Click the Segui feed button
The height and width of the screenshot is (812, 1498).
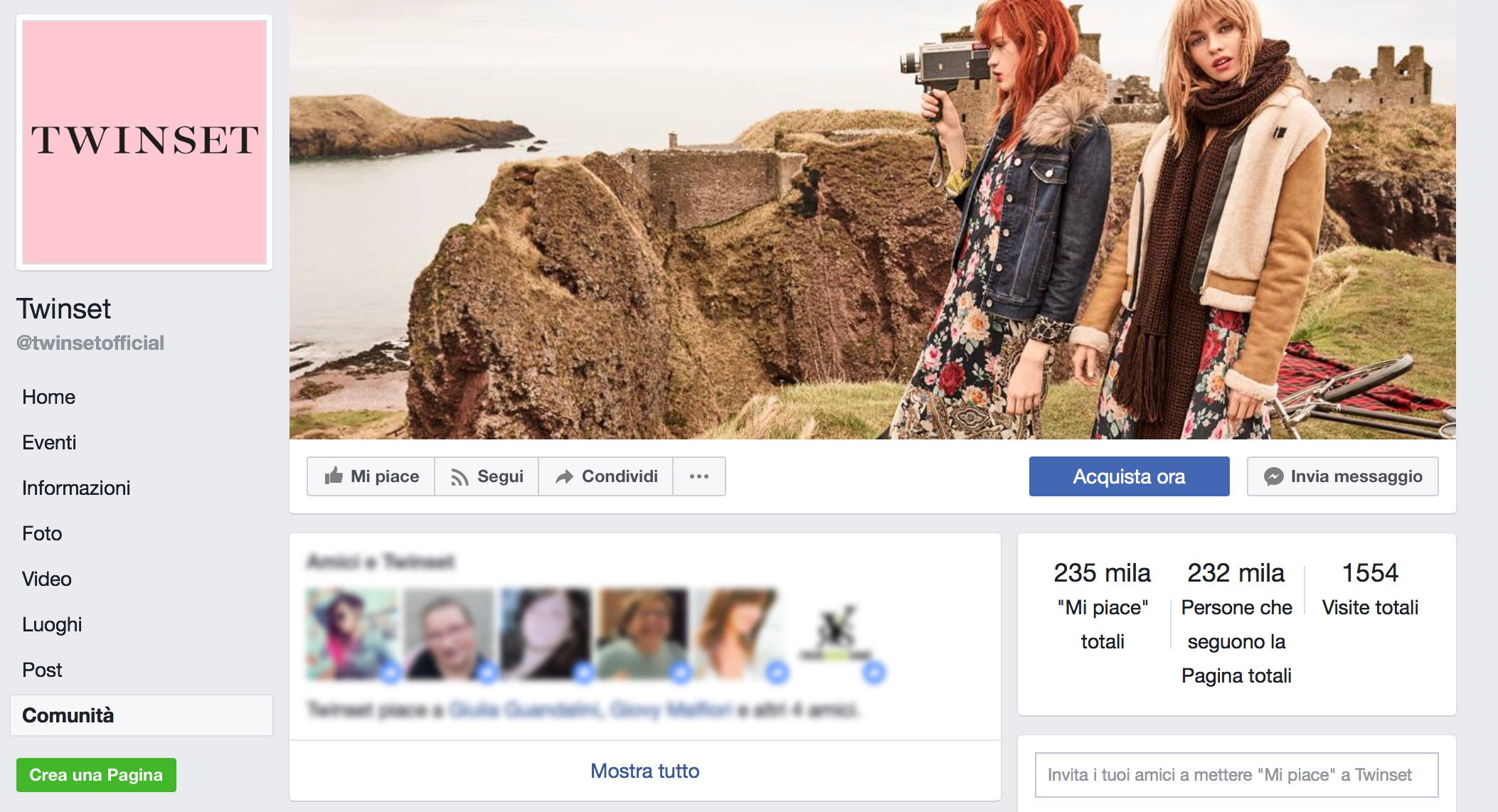tap(487, 476)
